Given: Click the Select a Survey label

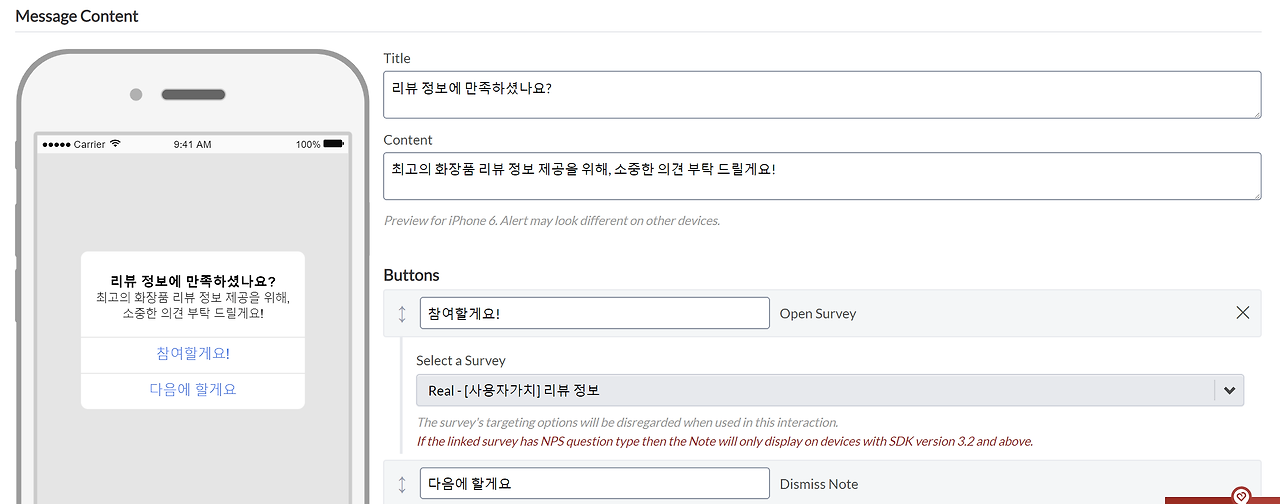Looking at the screenshot, I should pos(461,360).
